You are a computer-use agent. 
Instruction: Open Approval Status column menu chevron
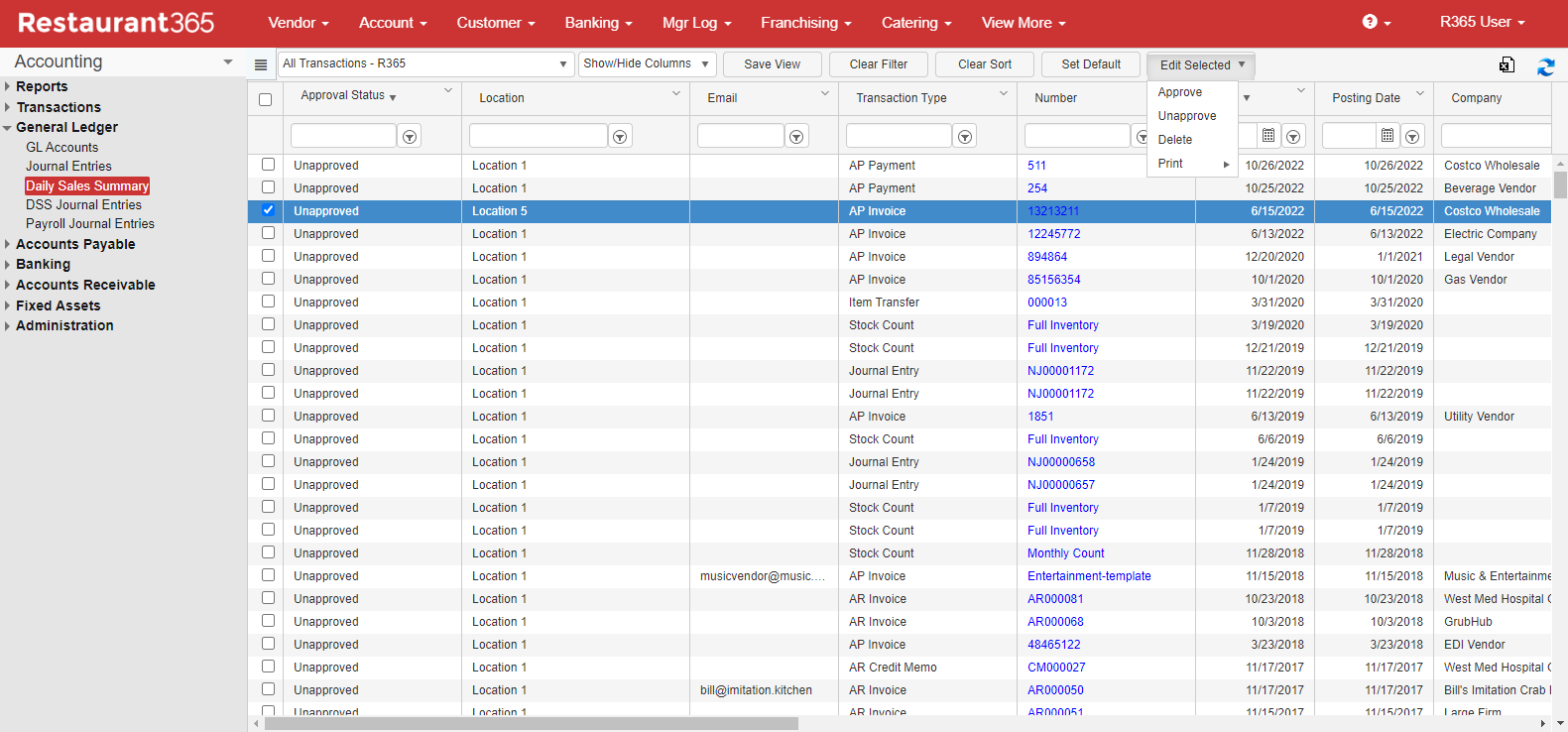click(448, 91)
